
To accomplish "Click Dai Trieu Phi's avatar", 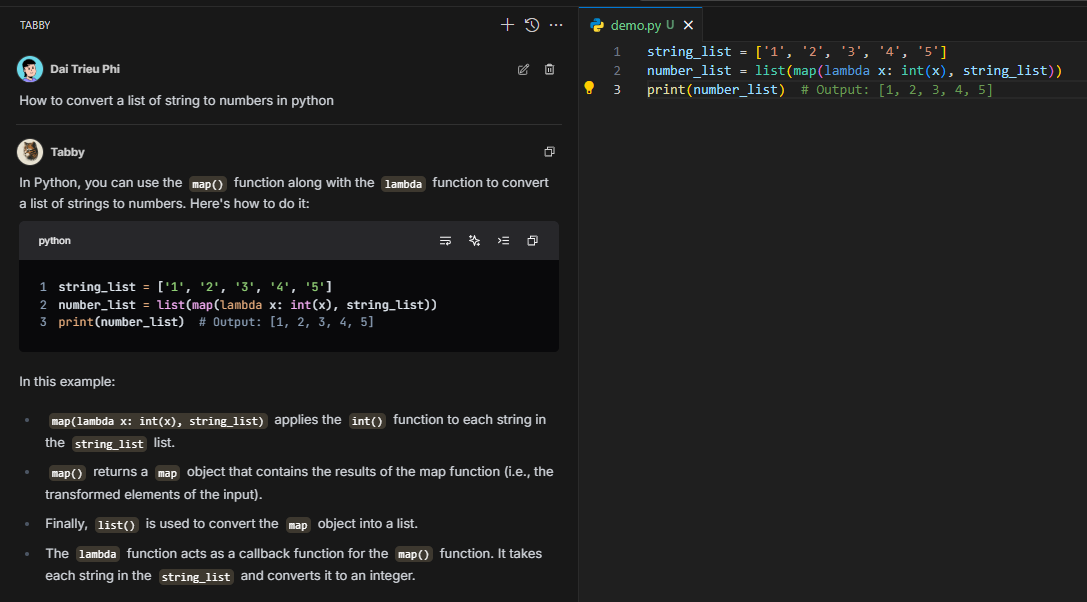I will click(30, 69).
